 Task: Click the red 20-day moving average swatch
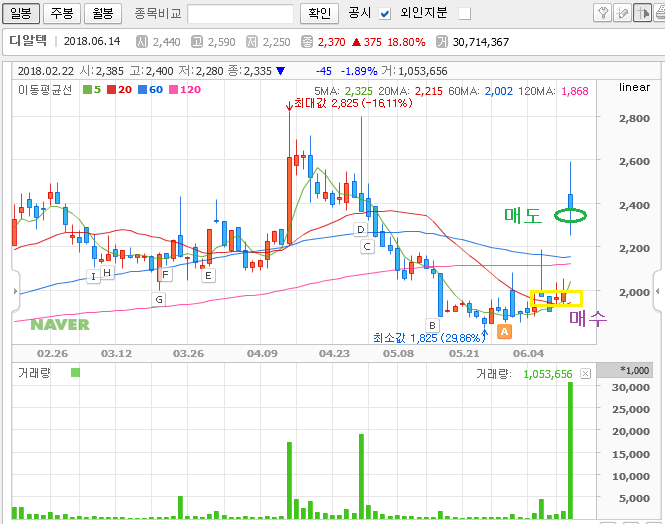click(x=111, y=89)
